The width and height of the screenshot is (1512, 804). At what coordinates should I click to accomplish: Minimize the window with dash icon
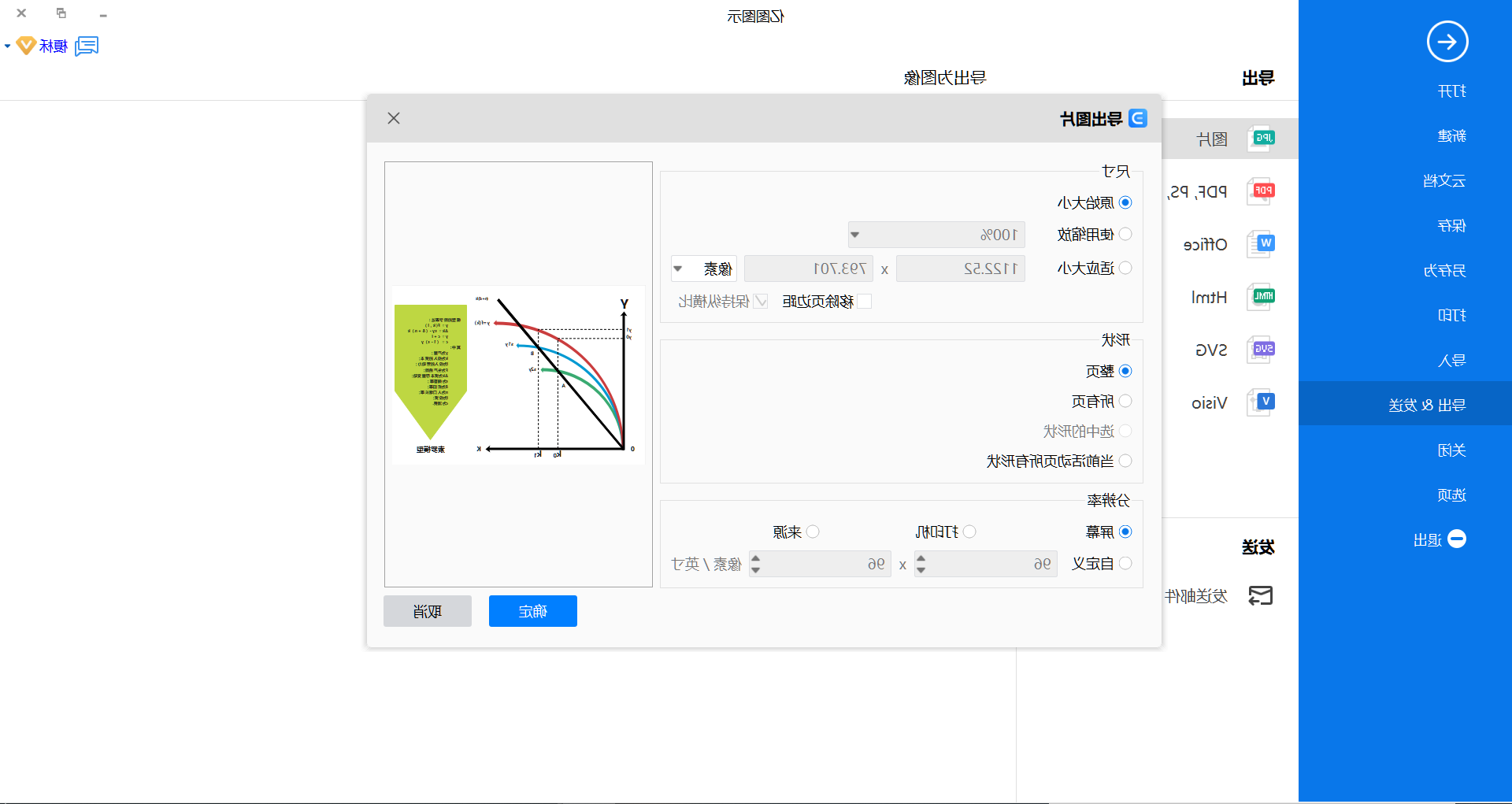pos(103,14)
